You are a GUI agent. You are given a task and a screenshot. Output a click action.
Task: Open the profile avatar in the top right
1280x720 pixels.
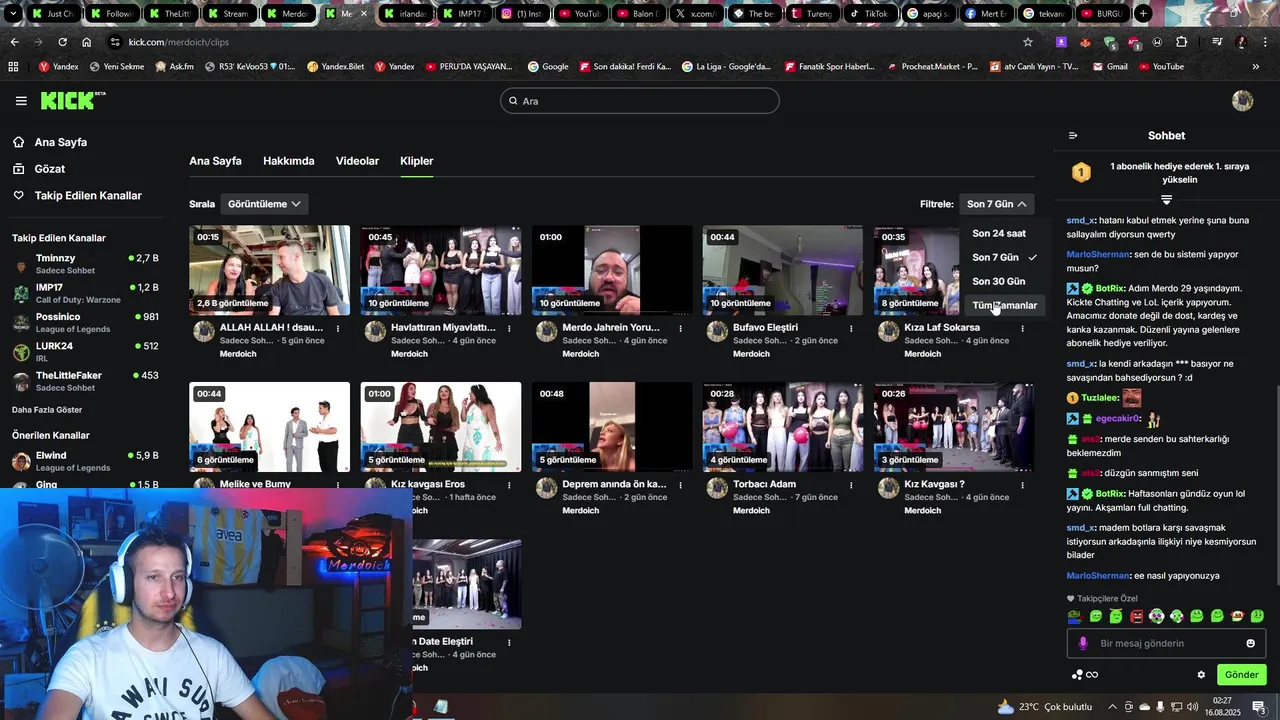(x=1243, y=100)
